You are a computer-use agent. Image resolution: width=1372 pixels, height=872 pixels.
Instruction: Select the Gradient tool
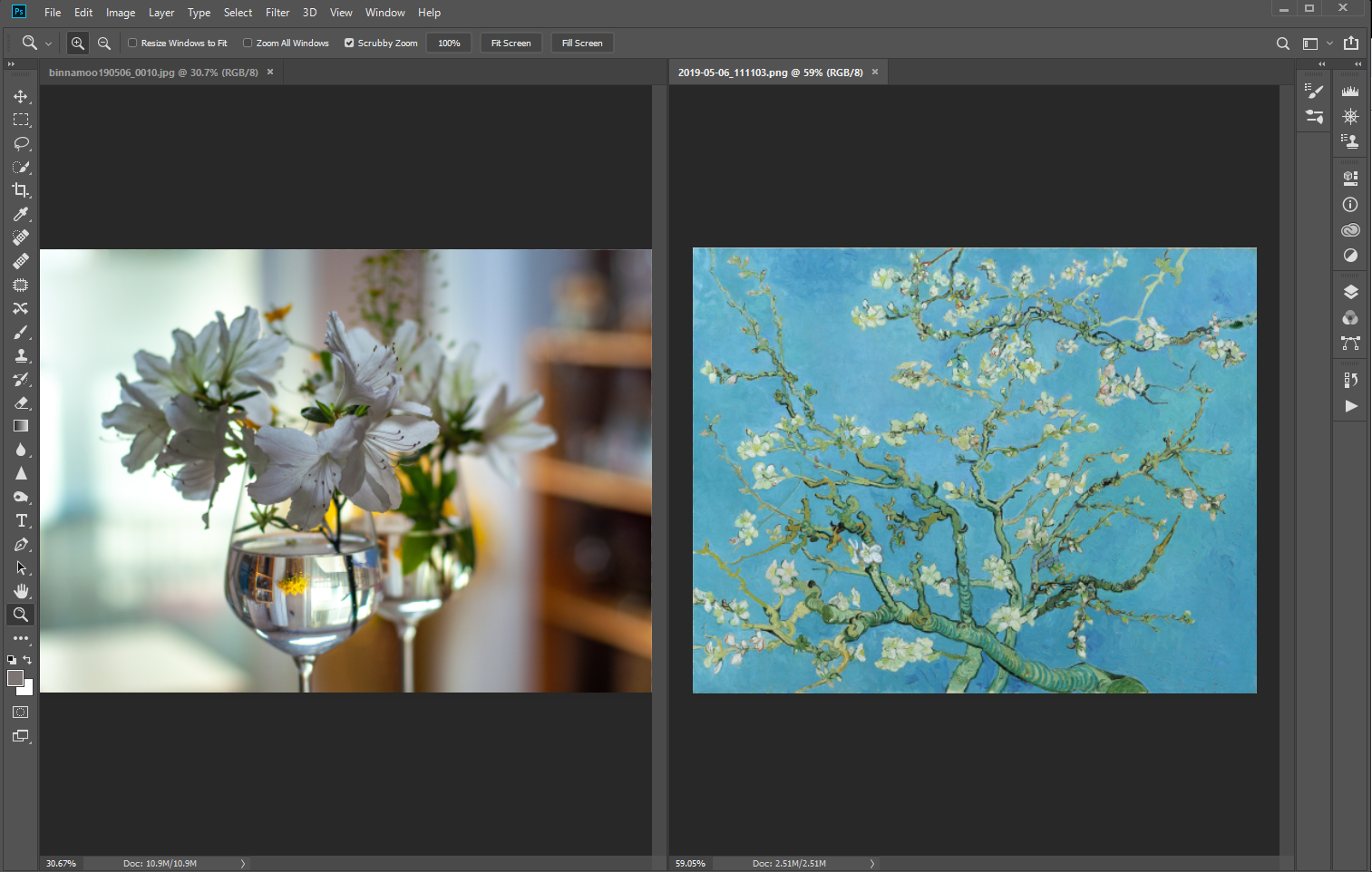(x=21, y=426)
